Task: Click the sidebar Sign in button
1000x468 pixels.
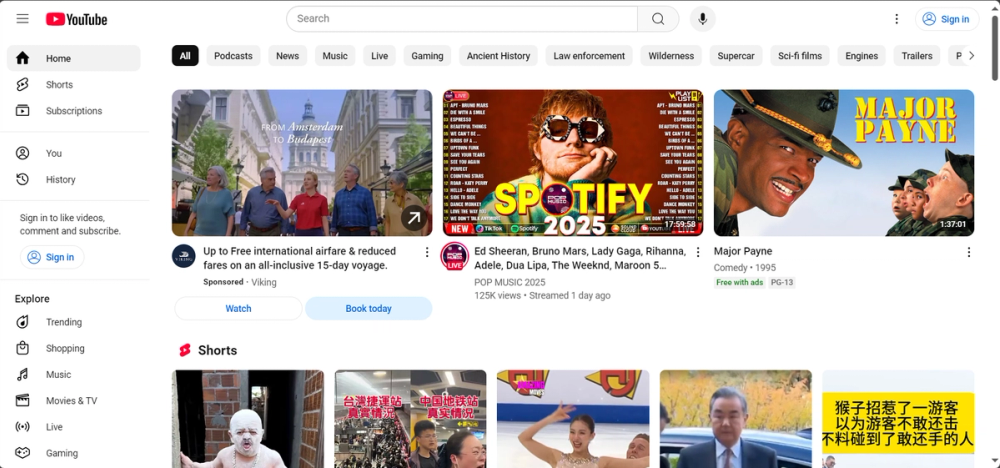Action: (x=52, y=257)
